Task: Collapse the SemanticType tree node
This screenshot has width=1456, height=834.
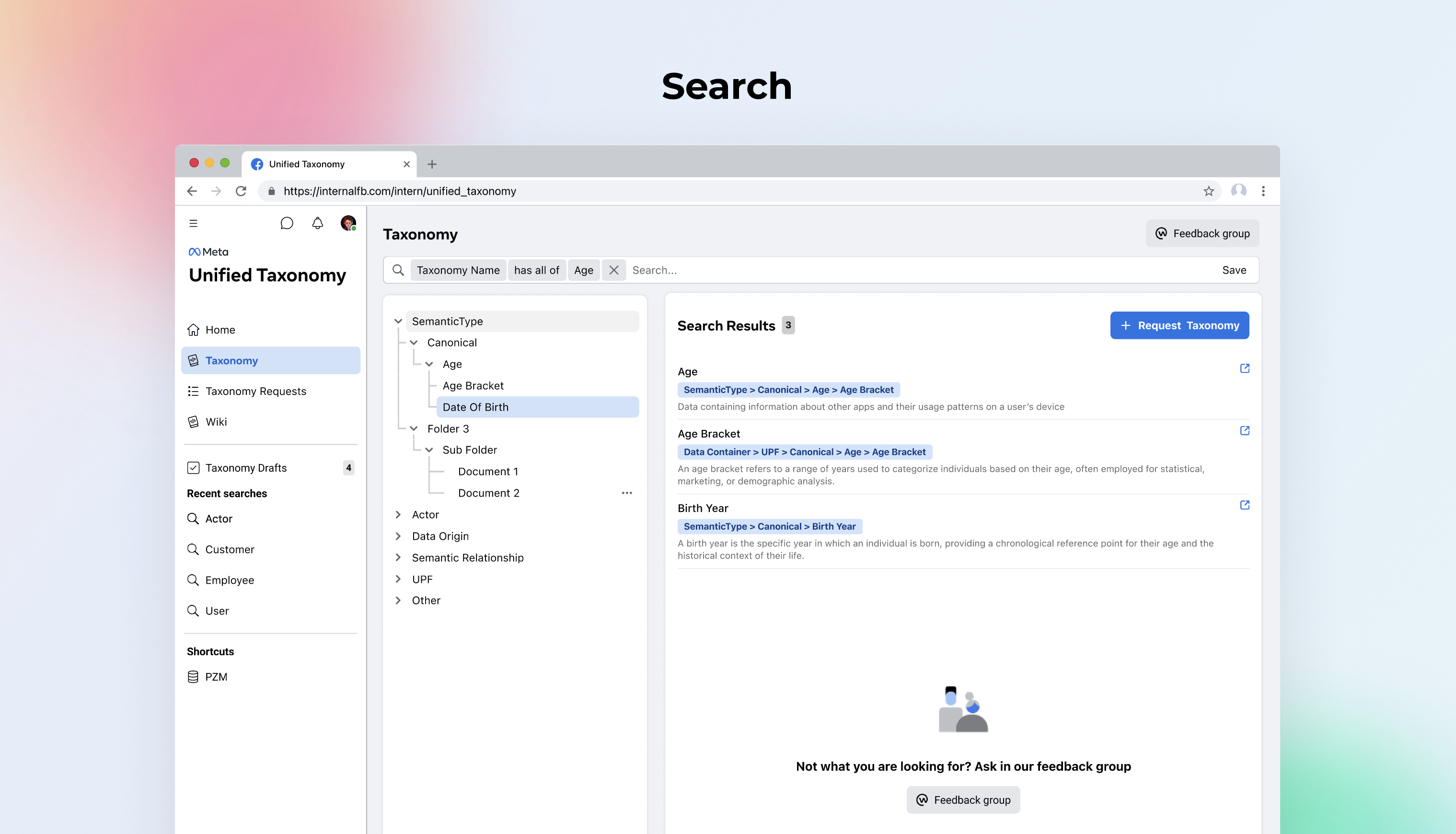Action: click(398, 321)
